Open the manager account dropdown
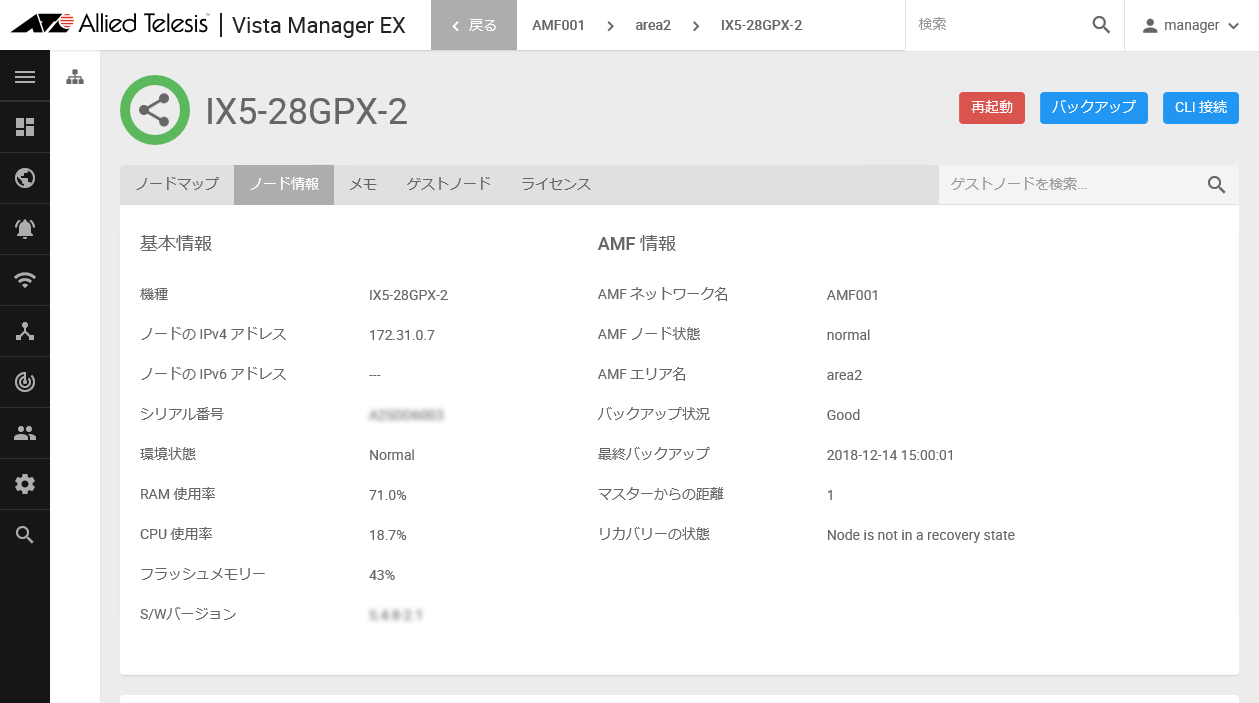1259x703 pixels. [1192, 25]
